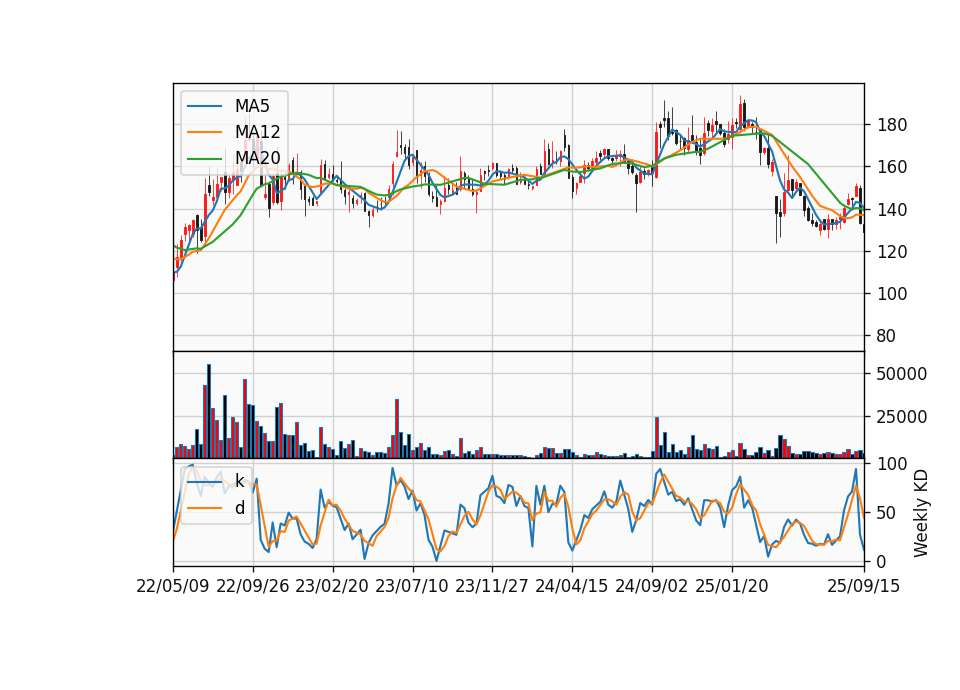Click the 80 price axis label
This screenshot has width=960, height=690.
[886, 336]
